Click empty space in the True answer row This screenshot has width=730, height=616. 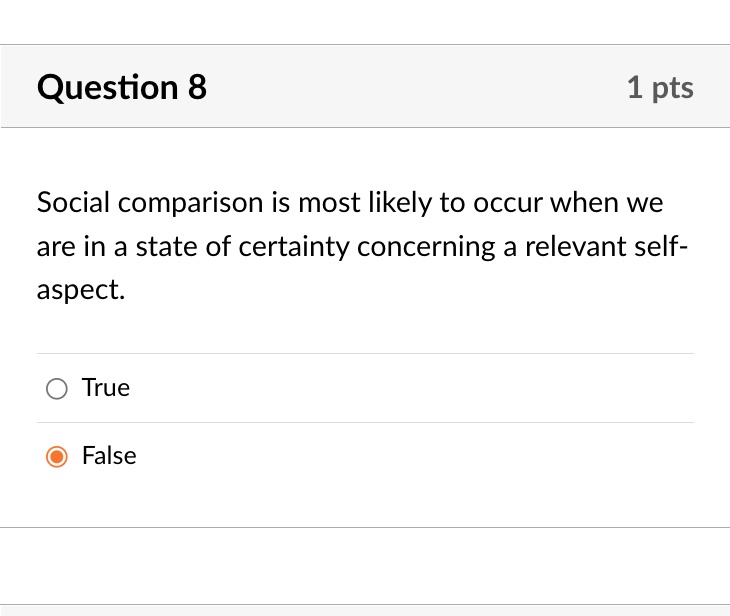click(410, 388)
